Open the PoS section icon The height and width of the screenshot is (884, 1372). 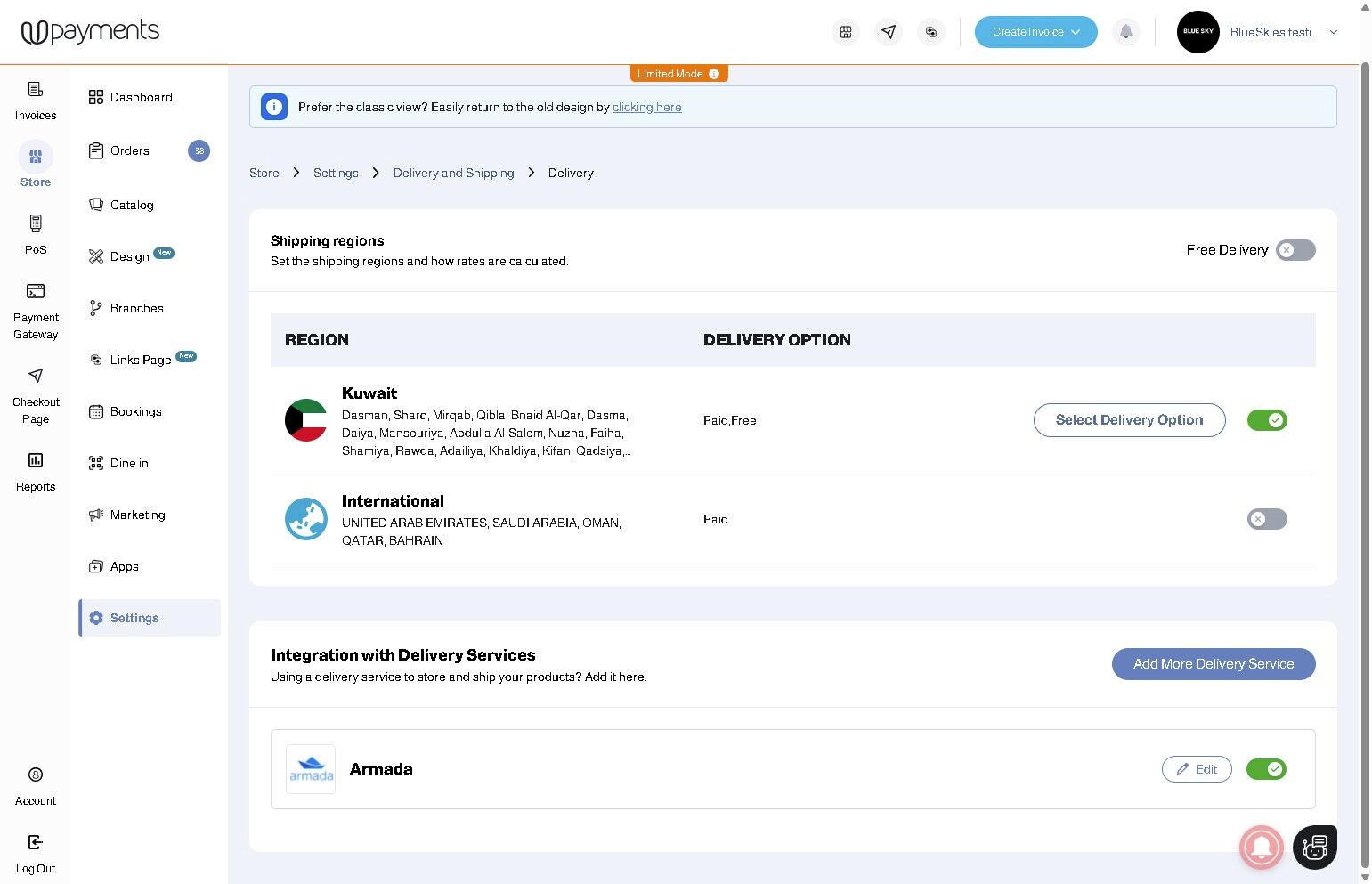[x=36, y=223]
